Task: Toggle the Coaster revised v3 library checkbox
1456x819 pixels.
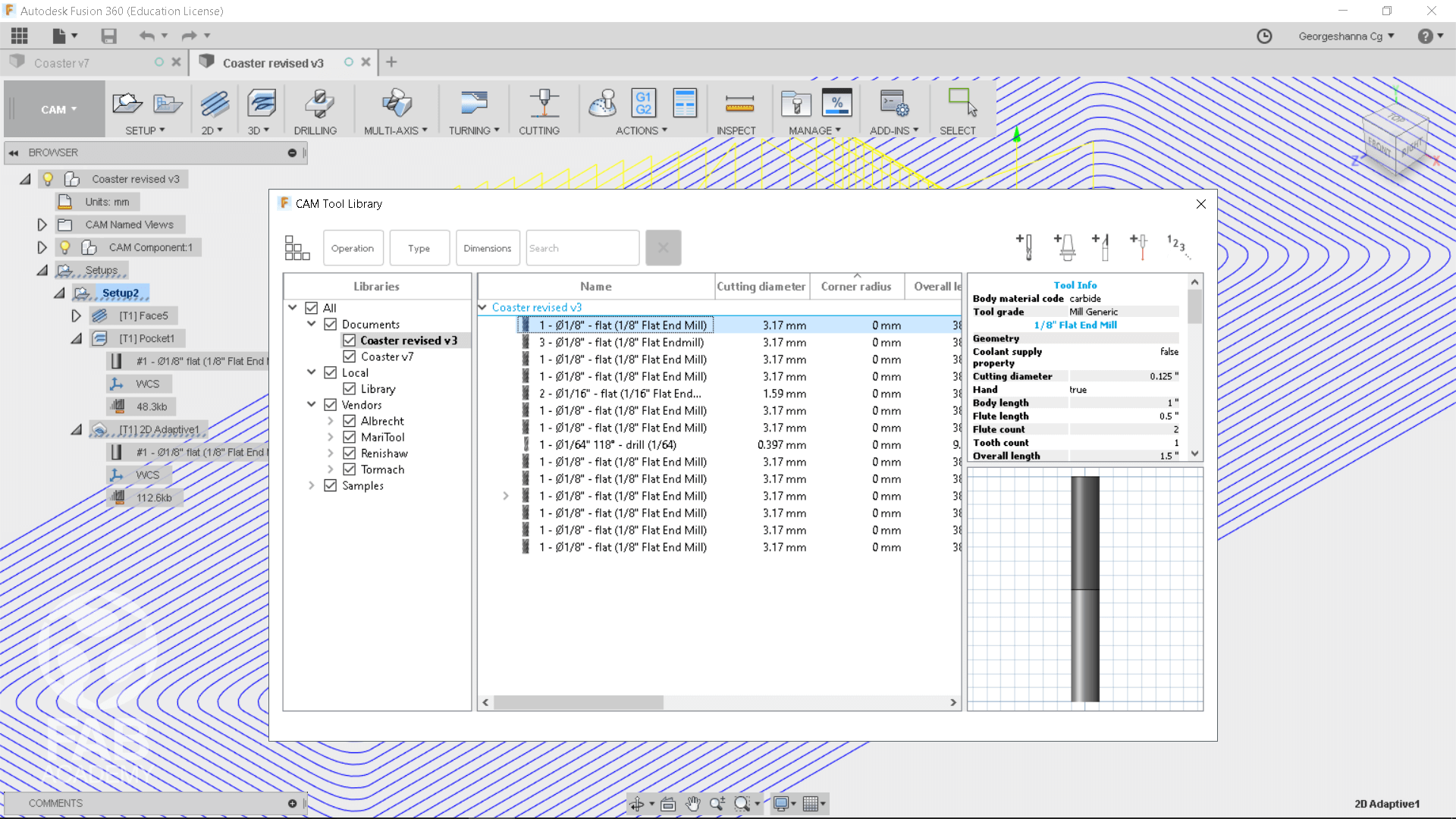Action: tap(349, 340)
